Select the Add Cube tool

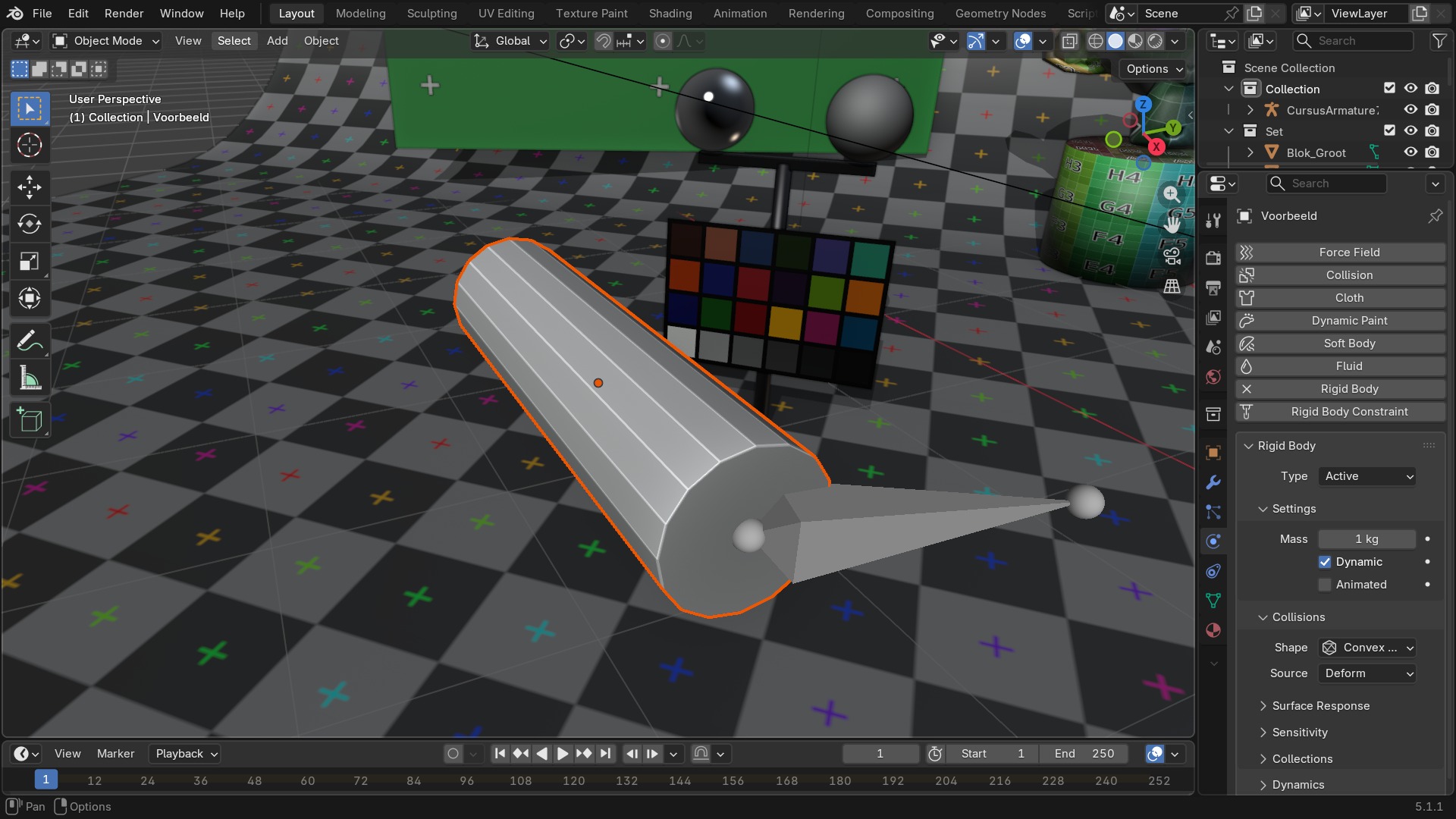pos(30,420)
